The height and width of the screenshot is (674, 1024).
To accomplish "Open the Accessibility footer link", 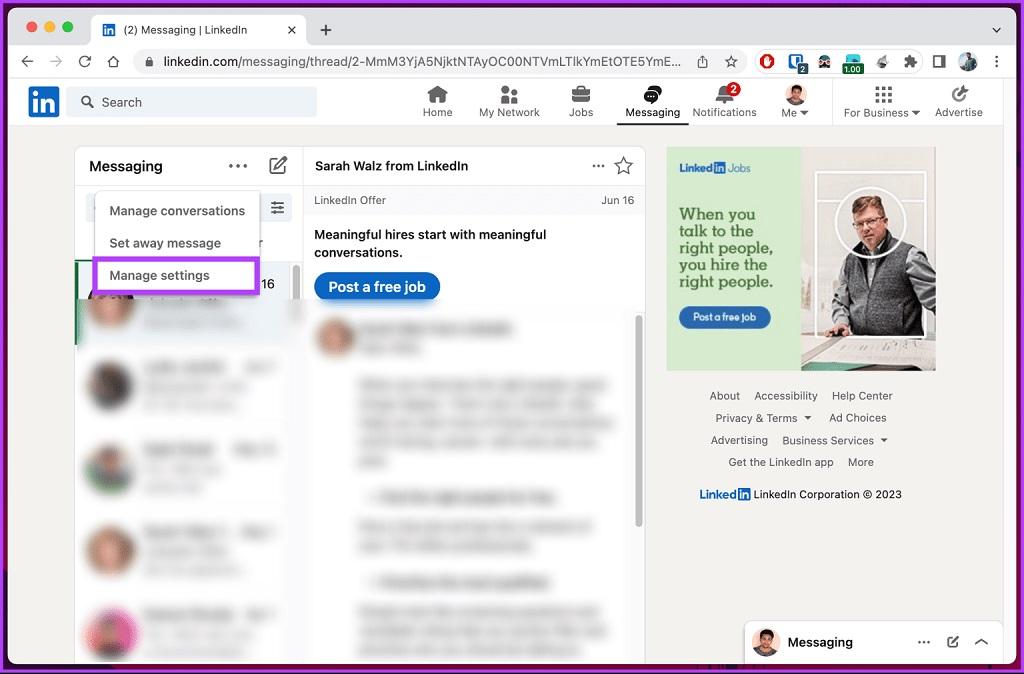I will 786,396.
